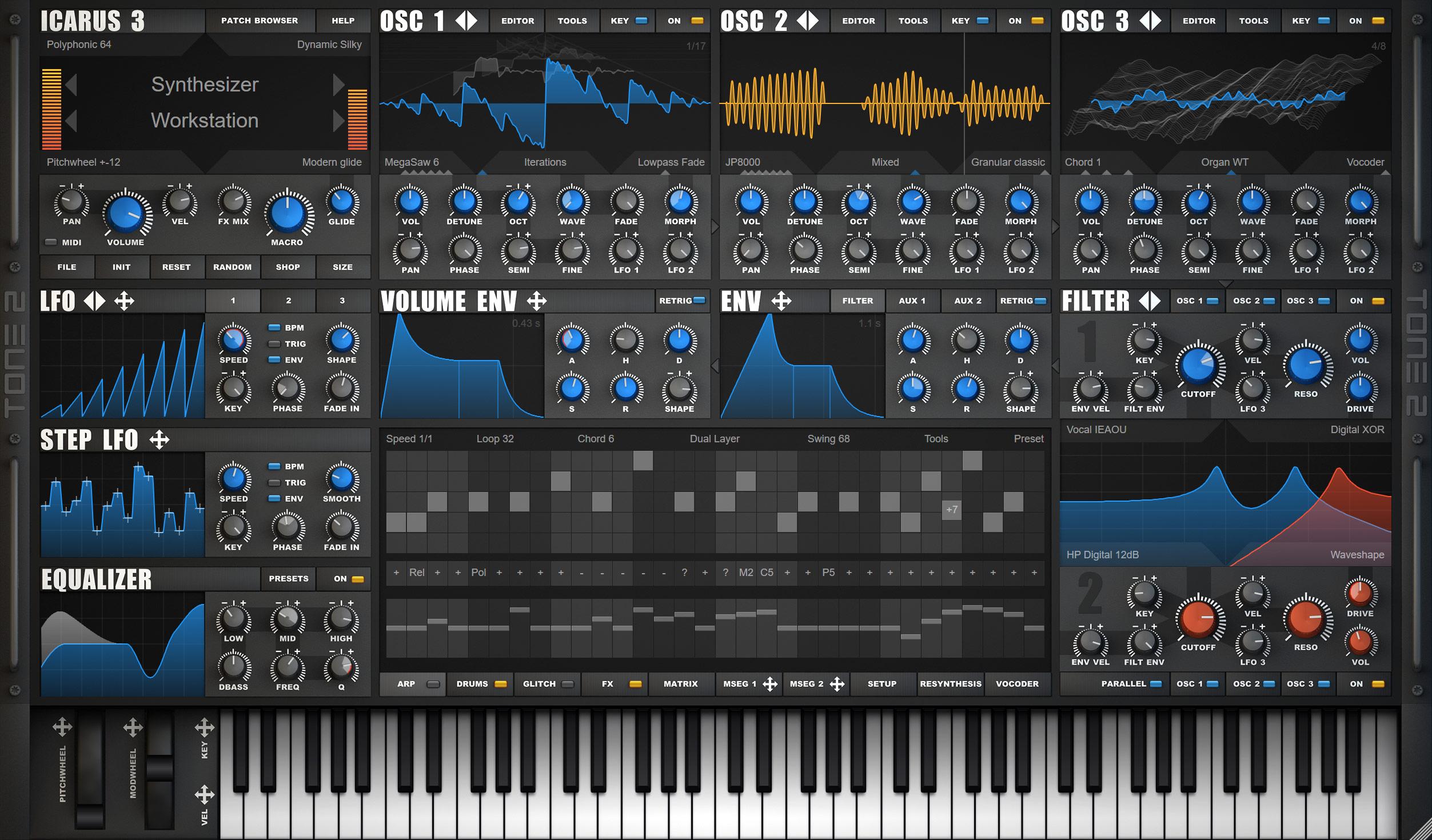Click the OSC 1 waveform left/right arrows icon
This screenshot has height=840, width=1432.
466,21
